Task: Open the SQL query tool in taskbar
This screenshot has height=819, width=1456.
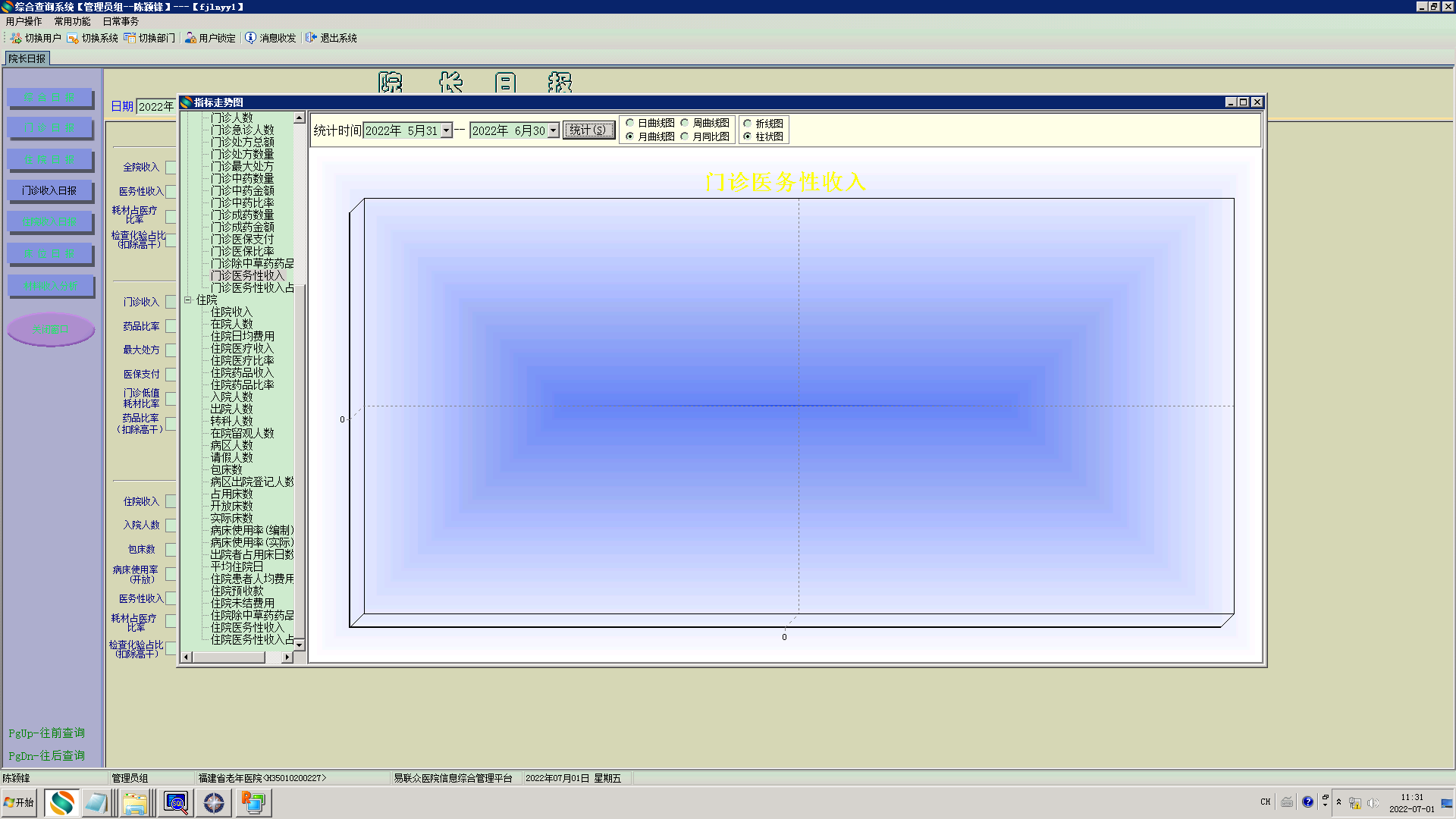Action: (x=176, y=802)
